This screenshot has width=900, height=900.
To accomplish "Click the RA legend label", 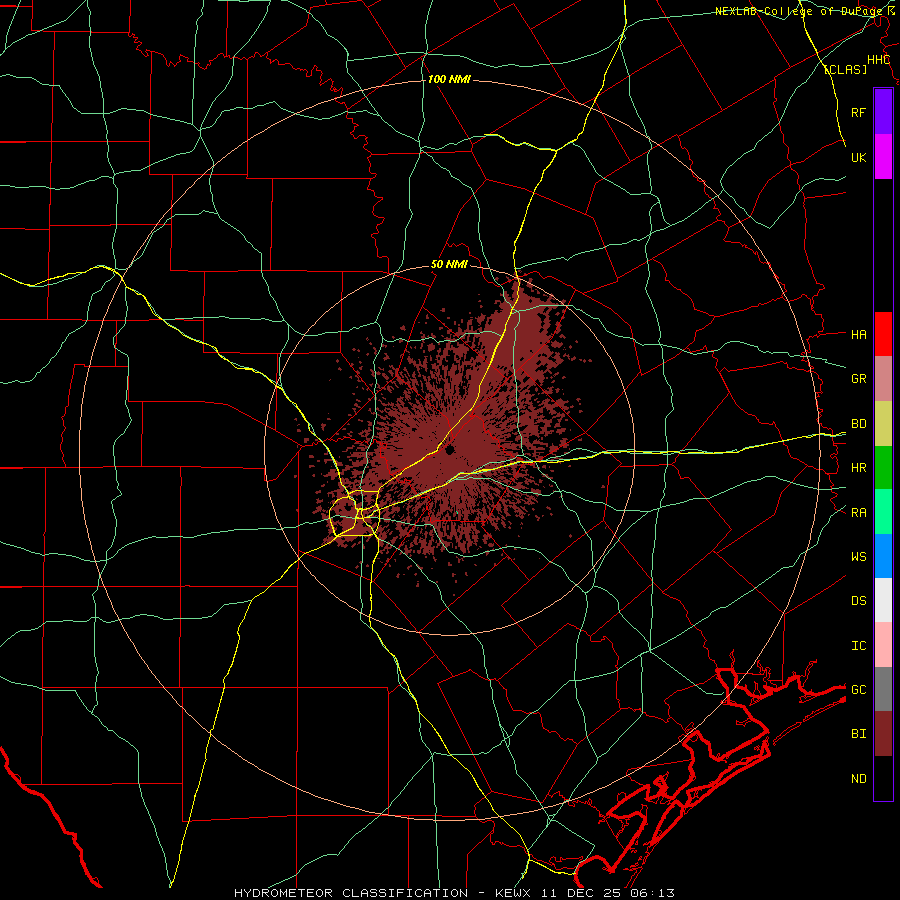I will pos(858,512).
